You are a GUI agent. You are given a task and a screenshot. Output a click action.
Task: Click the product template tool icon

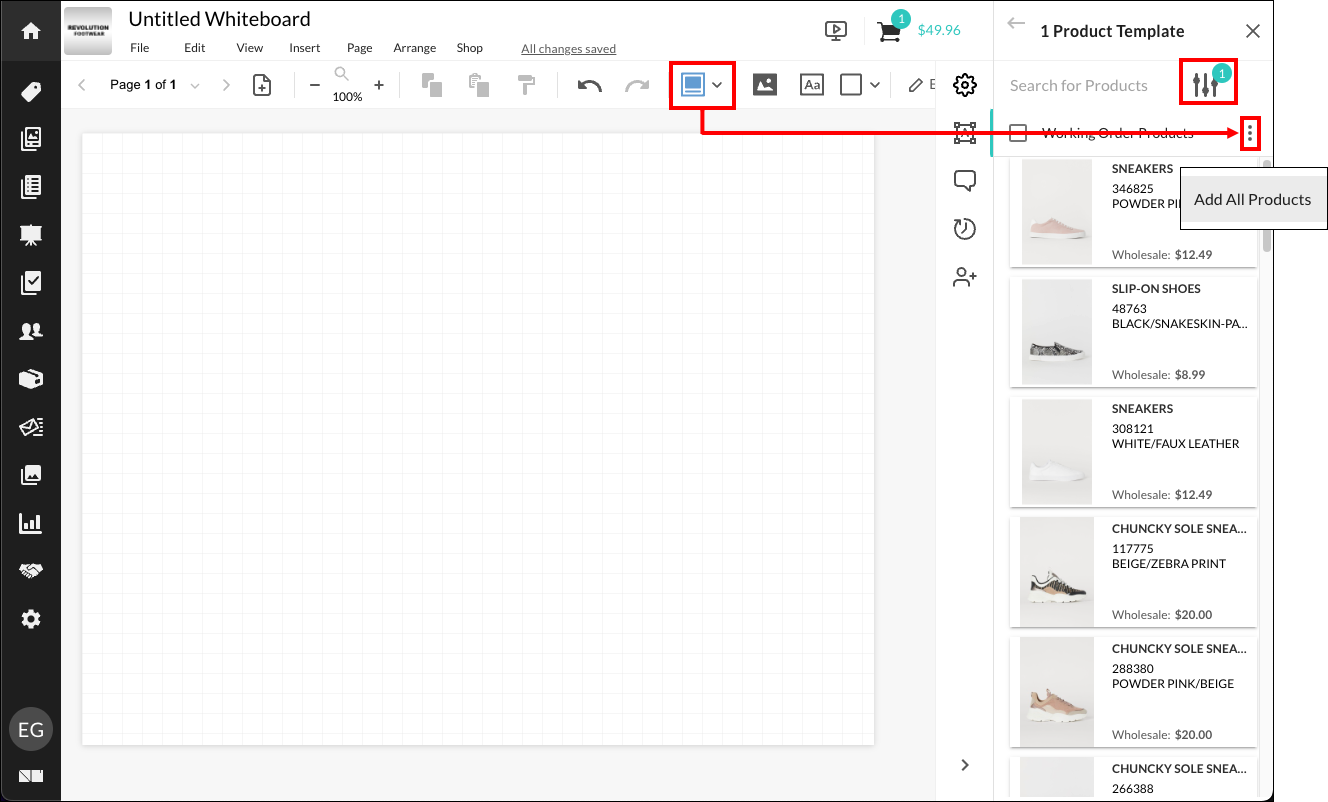692,85
